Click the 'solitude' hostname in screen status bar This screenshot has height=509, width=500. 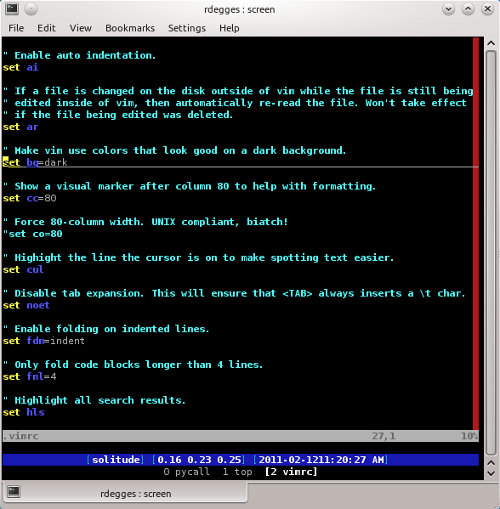[x=116, y=460]
